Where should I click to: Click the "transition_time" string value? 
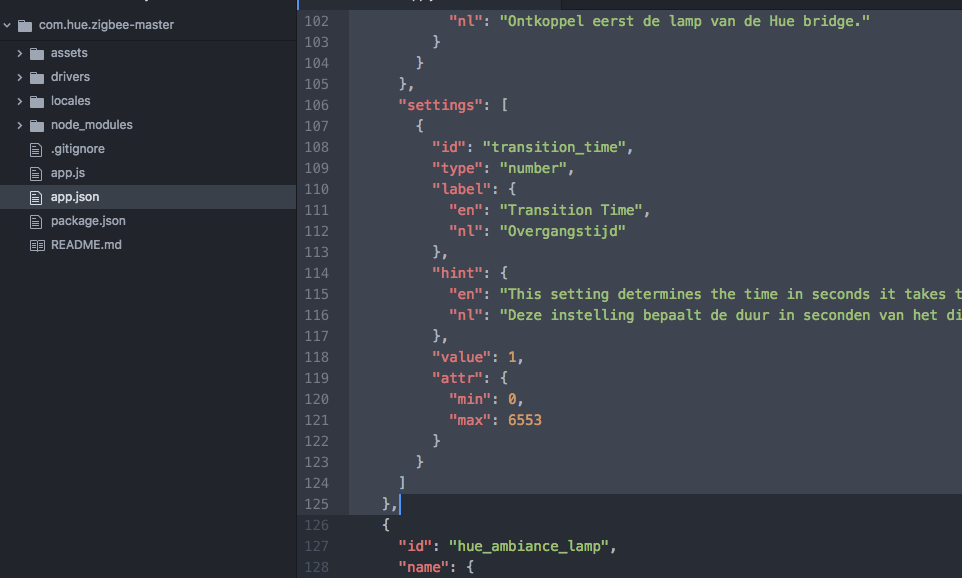pos(554,147)
